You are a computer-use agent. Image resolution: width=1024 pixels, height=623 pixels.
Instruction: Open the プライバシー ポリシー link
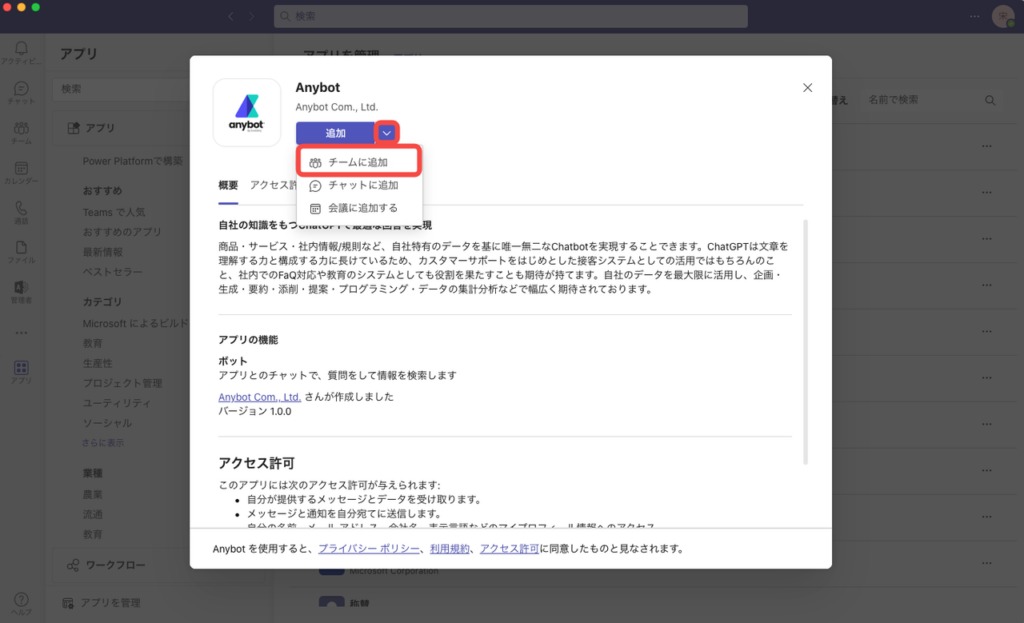[370, 549]
